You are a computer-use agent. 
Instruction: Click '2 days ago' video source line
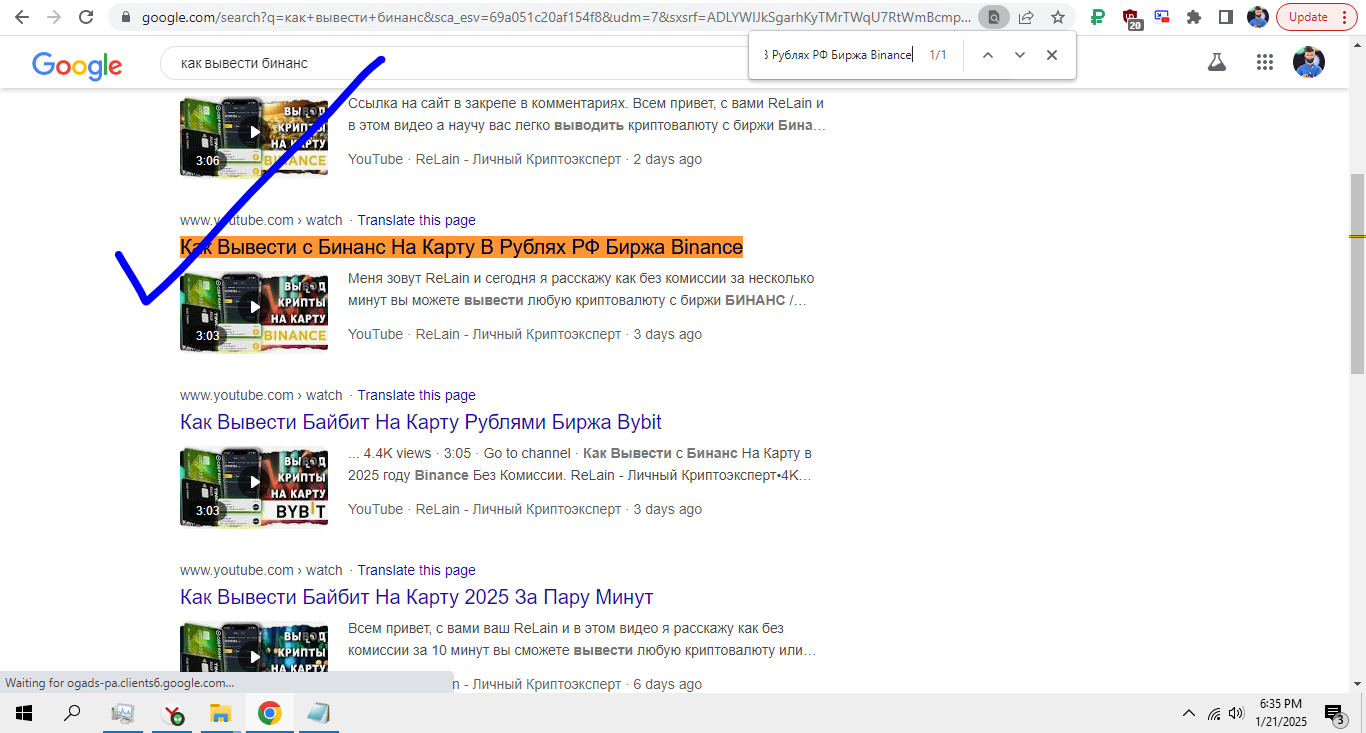coord(525,159)
